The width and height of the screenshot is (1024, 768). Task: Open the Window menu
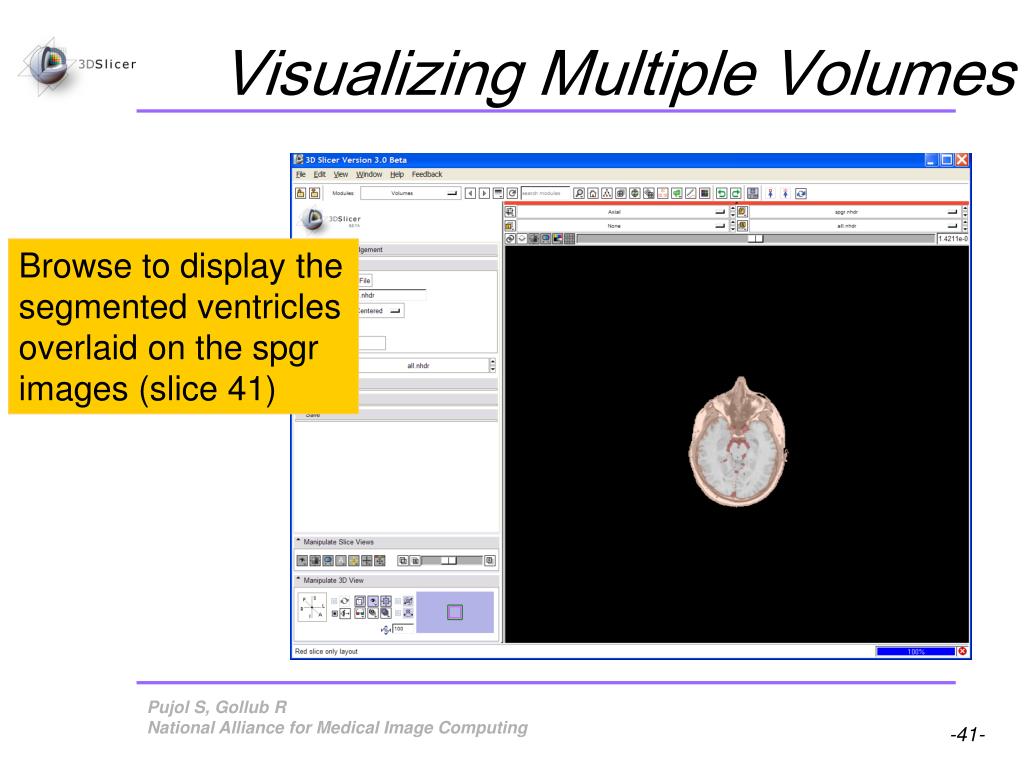click(x=369, y=174)
